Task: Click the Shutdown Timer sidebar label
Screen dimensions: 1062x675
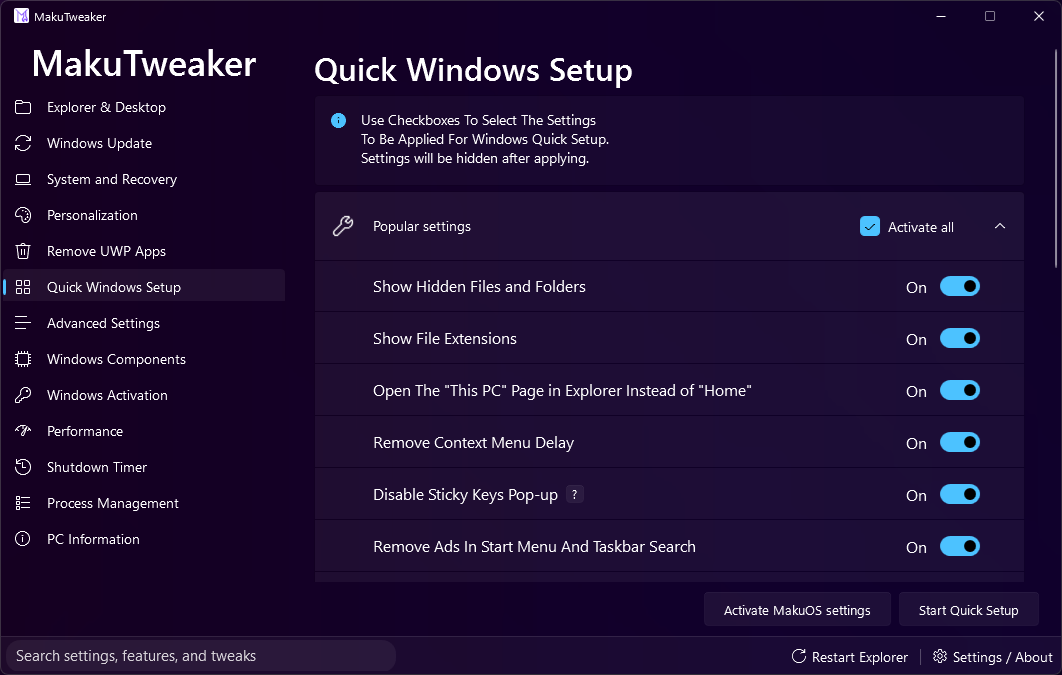Action: click(x=97, y=467)
